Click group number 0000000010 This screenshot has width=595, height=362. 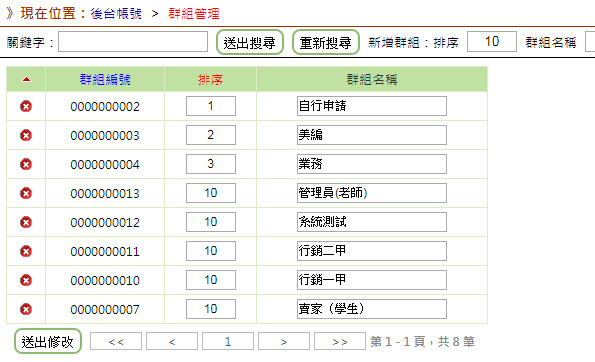[x=105, y=280]
